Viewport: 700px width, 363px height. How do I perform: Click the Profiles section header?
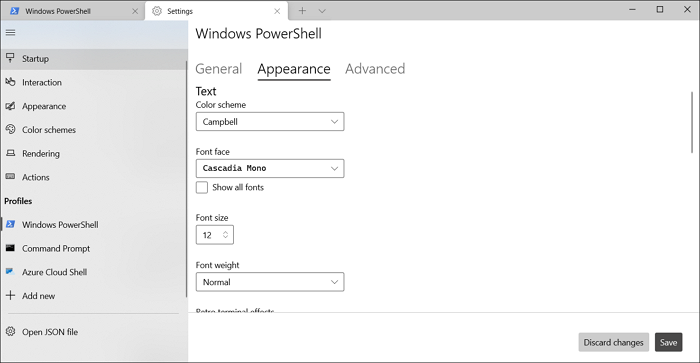tap(18, 201)
